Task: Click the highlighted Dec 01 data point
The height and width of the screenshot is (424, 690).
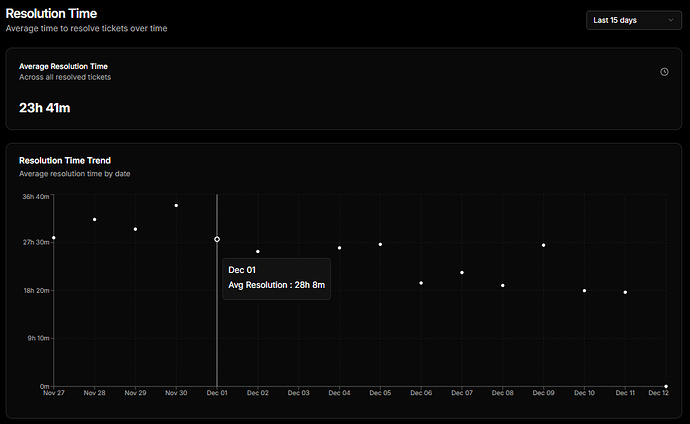Action: 217,239
